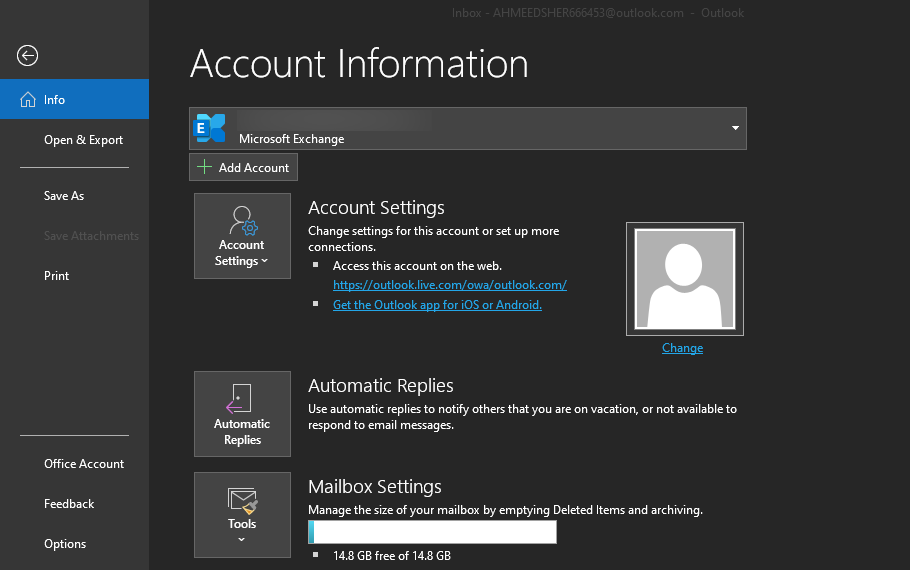
Task: Click the mailbox storage usage bar
Action: (432, 532)
